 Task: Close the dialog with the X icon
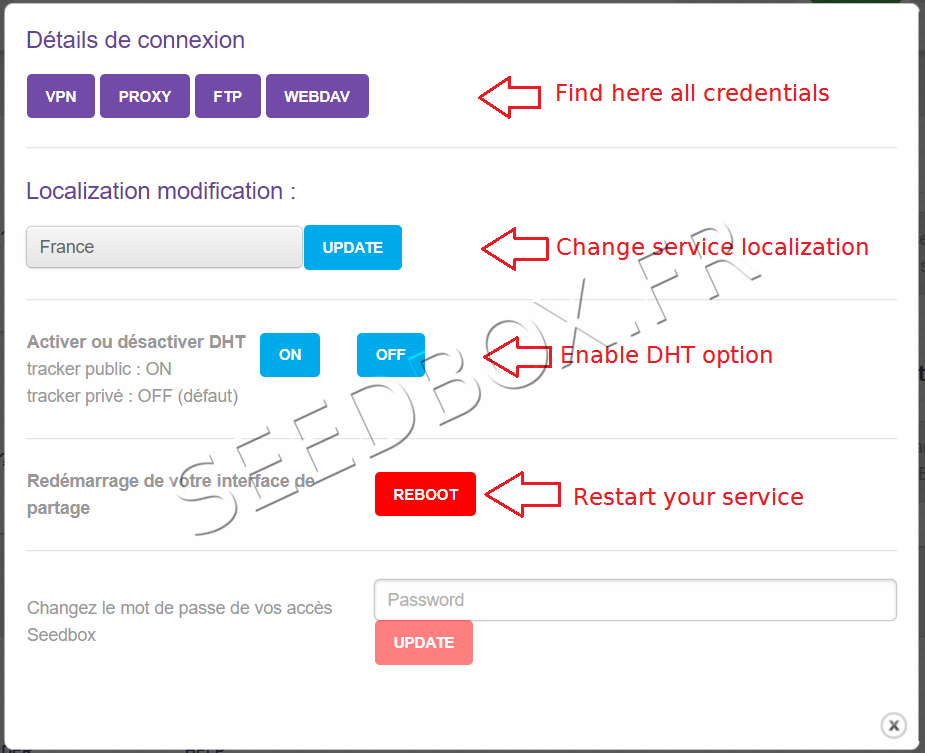point(894,725)
